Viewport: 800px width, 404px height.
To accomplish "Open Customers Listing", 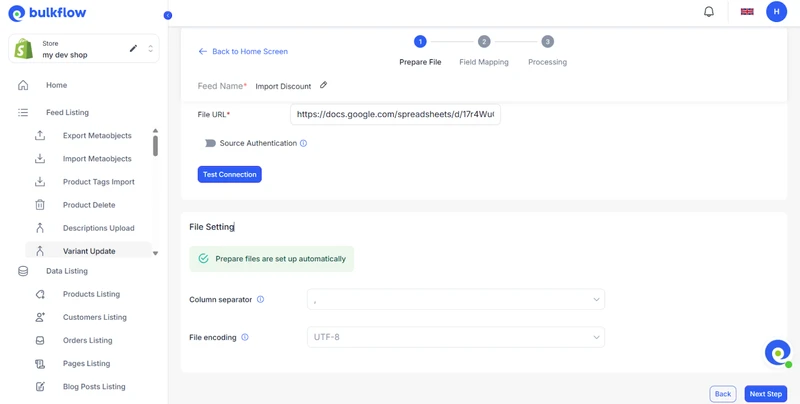I will coord(94,317).
